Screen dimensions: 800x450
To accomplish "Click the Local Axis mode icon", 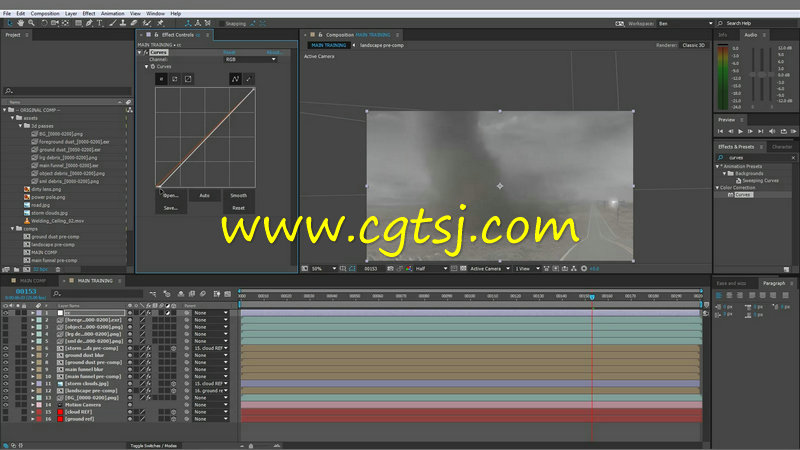I will 188,23.
